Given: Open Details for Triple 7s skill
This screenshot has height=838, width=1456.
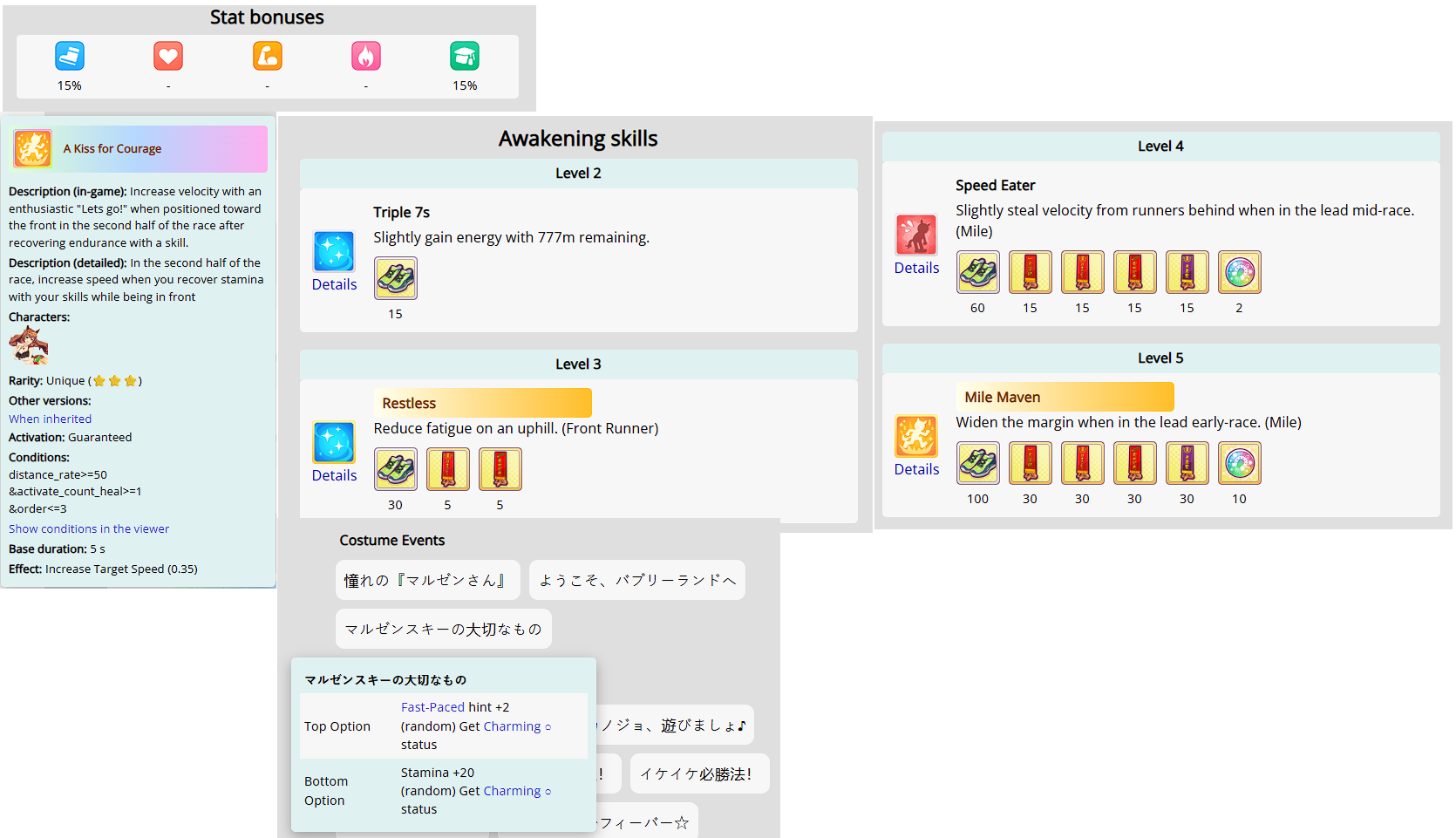Looking at the screenshot, I should [335, 284].
